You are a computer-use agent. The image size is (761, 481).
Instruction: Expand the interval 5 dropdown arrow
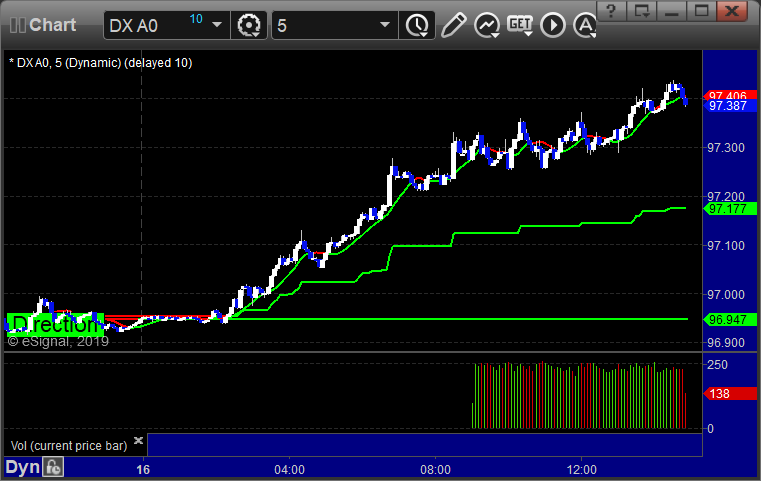coord(384,24)
